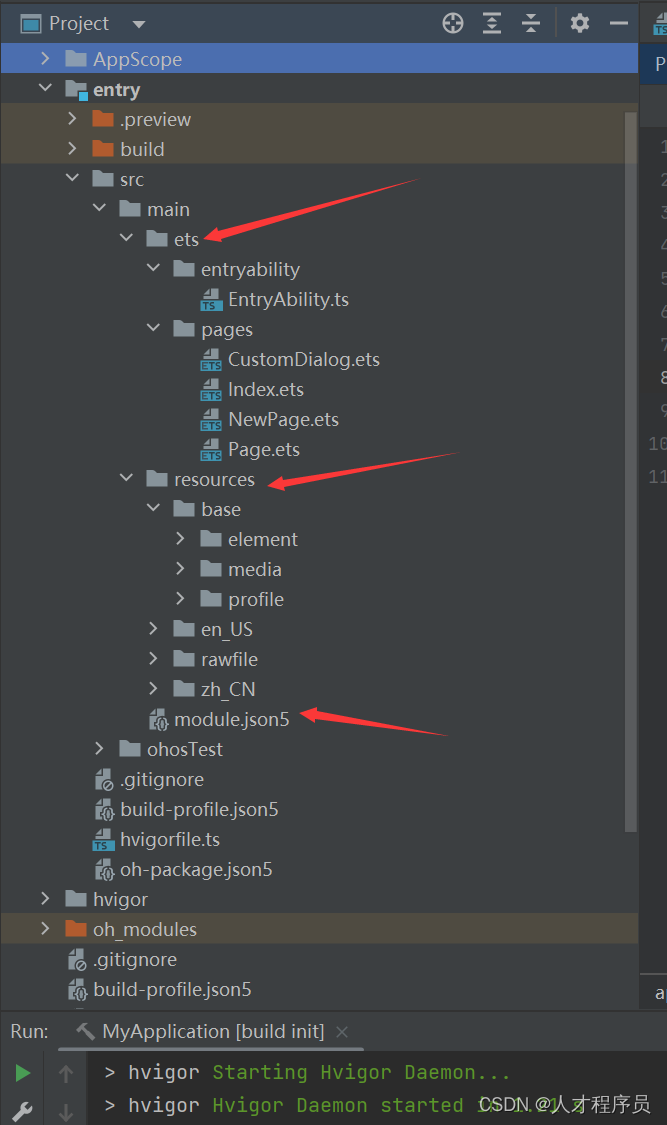Click the Expand All toolbar icon

[x=492, y=23]
